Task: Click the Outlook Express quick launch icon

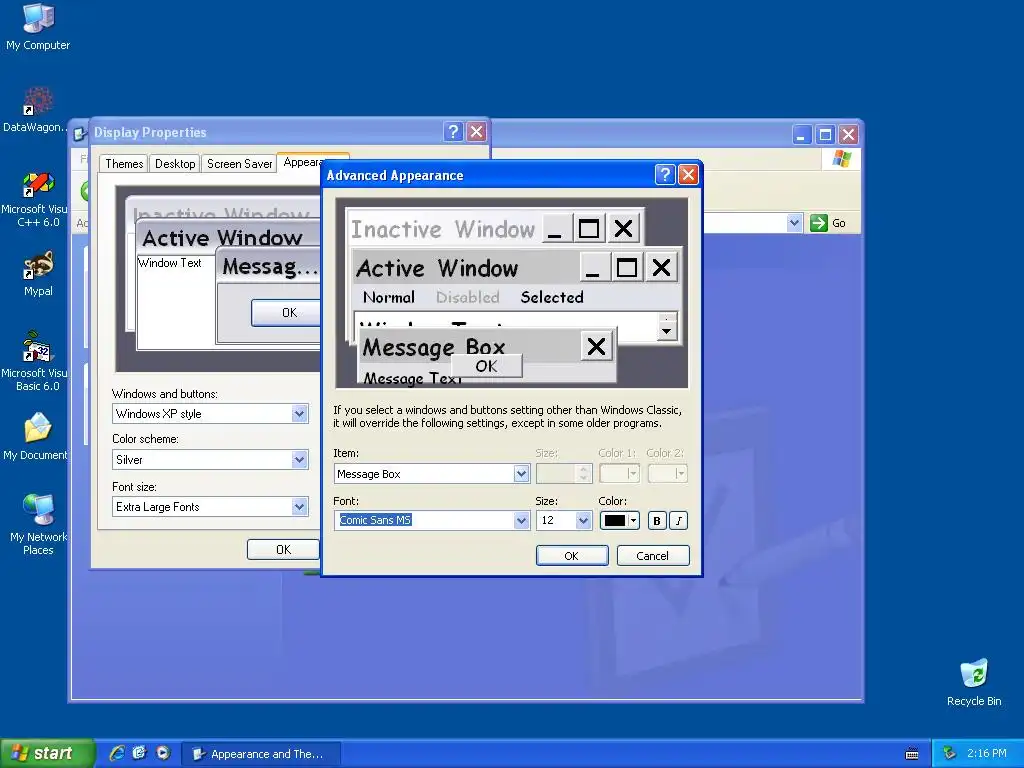Action: 140,753
